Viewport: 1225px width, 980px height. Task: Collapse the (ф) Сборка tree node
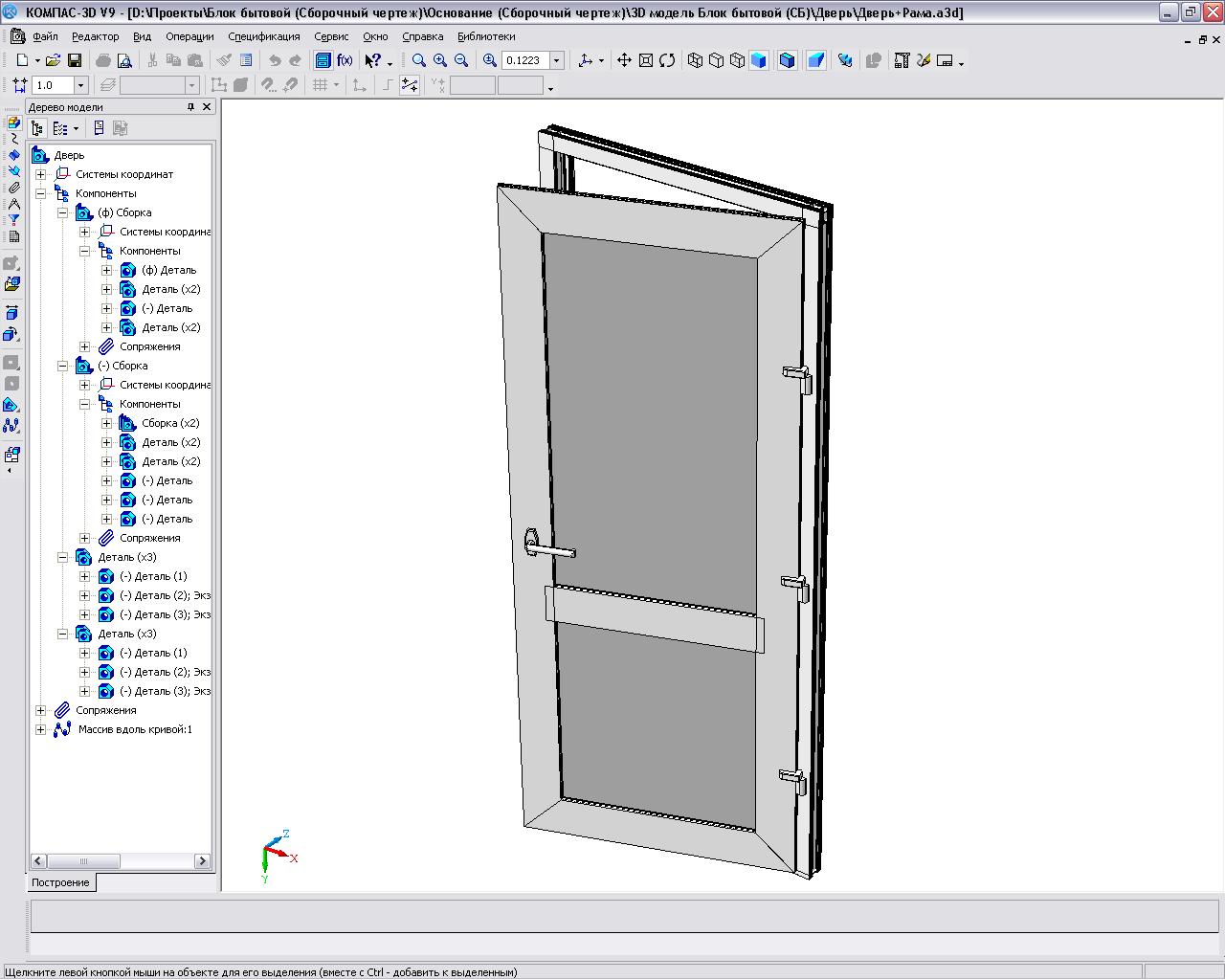pyautogui.click(x=62, y=212)
